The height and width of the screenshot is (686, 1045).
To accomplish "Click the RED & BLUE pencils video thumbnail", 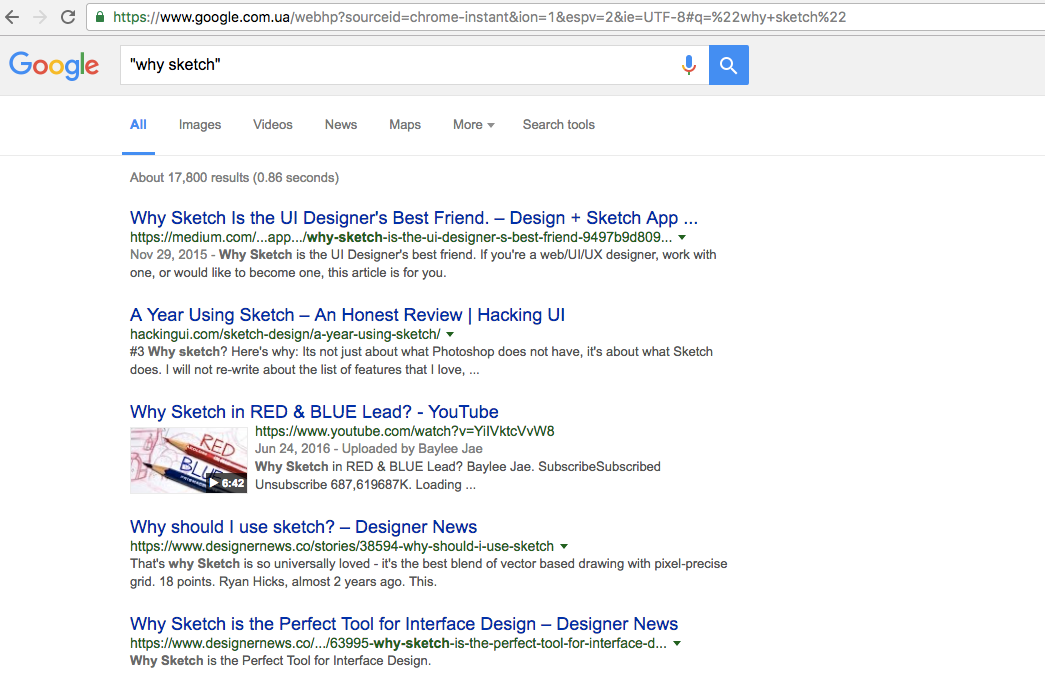I will [189, 461].
